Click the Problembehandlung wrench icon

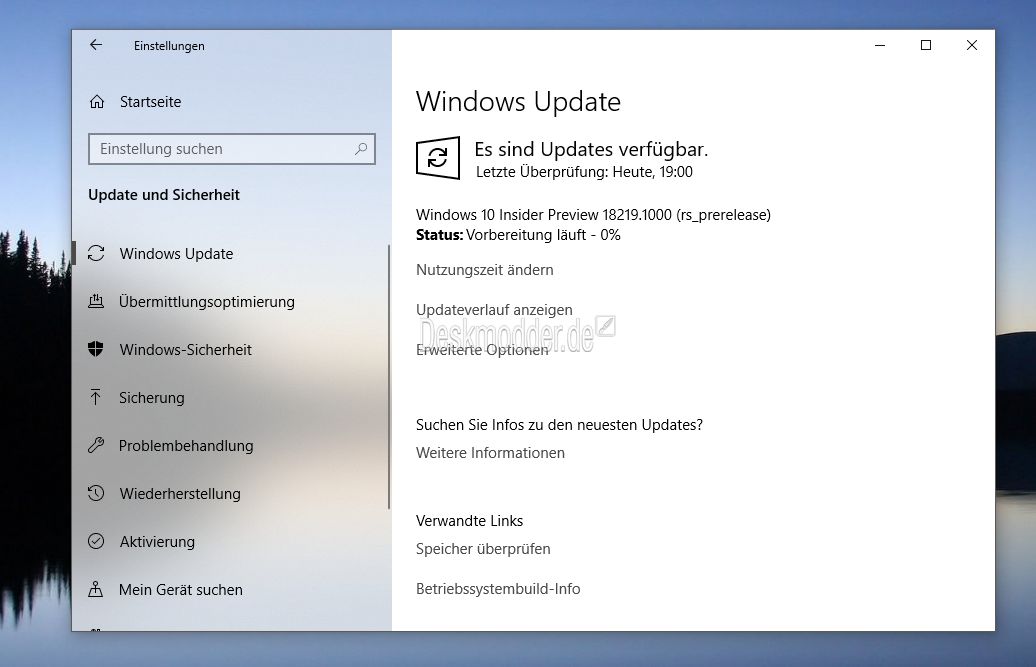[x=96, y=445]
